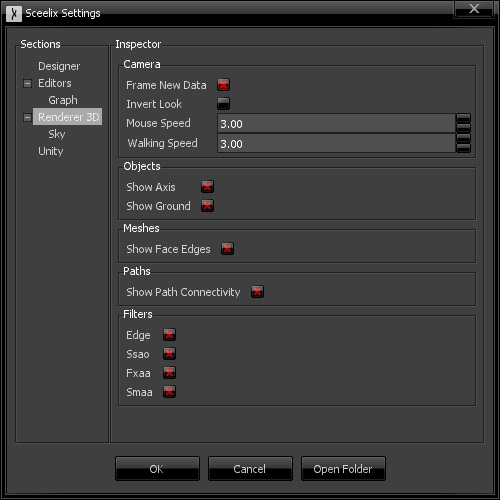Open the Sky settings section
The height and width of the screenshot is (500, 500).
click(57, 134)
